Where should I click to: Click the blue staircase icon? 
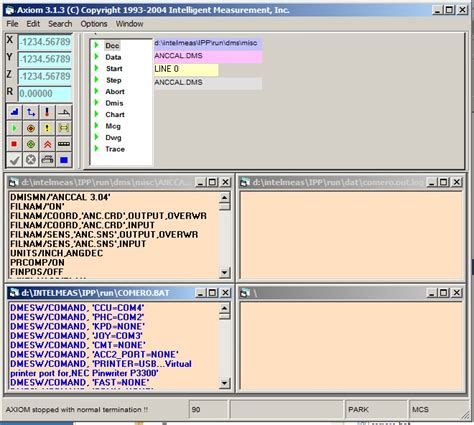[x=14, y=112]
